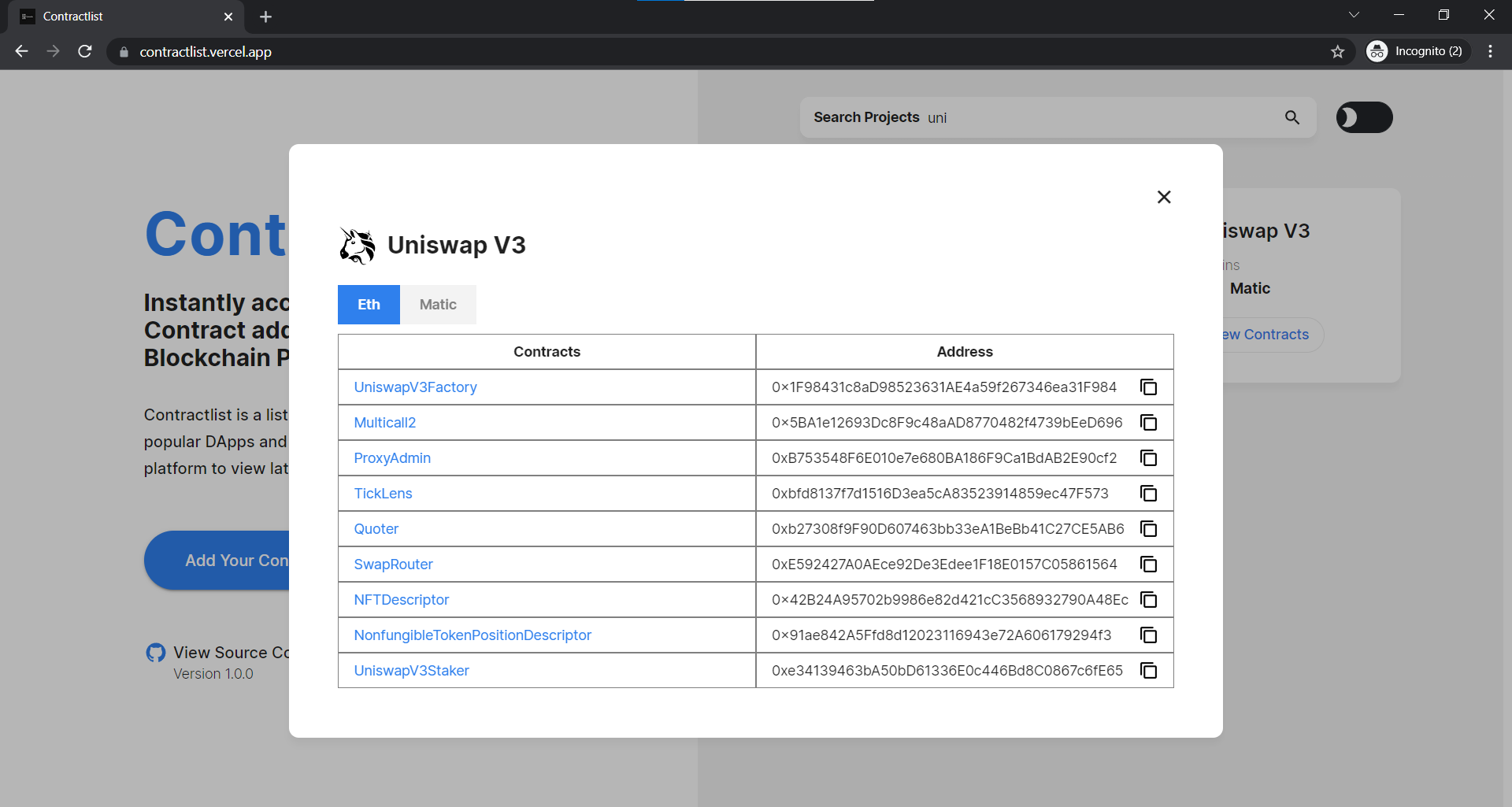This screenshot has width=1512, height=807.
Task: Select the UniswapV3Factory address text
Action: 943,387
